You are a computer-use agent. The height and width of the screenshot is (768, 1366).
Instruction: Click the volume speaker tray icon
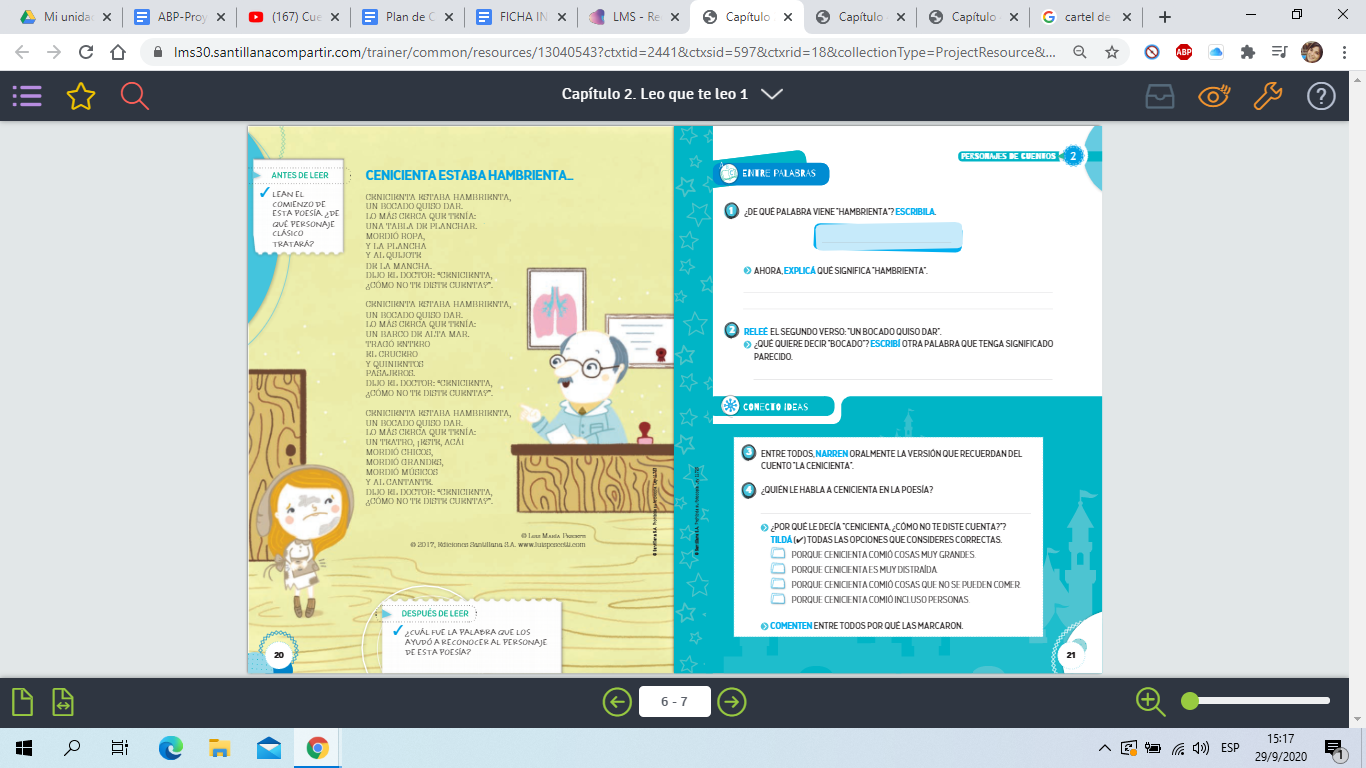(1200, 748)
